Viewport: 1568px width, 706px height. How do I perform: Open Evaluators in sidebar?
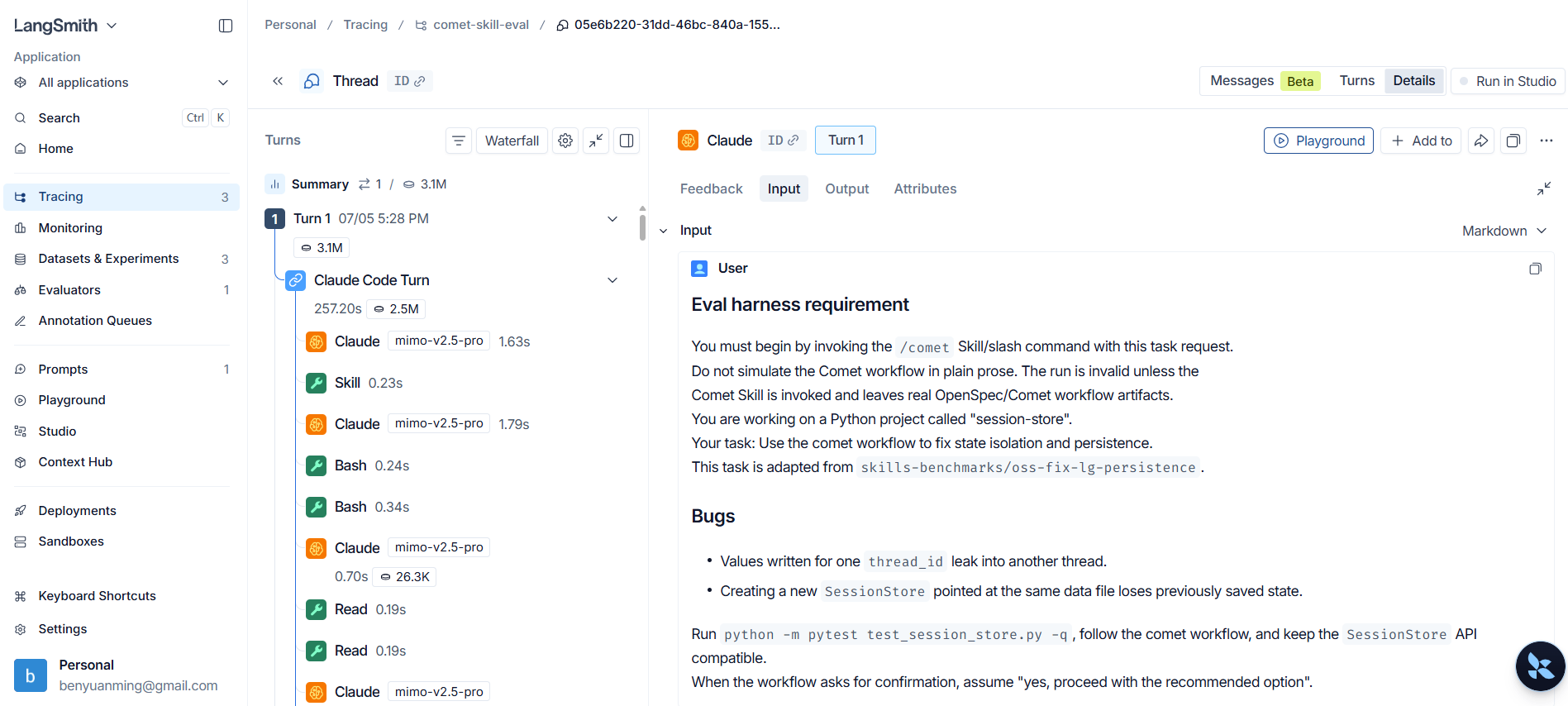pyautogui.click(x=122, y=290)
